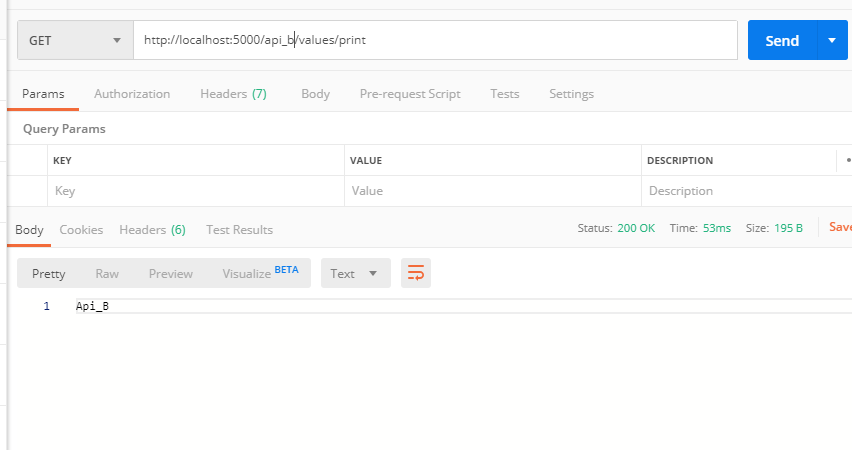
Task: Click the Api_B response text
Action: [x=92, y=306]
